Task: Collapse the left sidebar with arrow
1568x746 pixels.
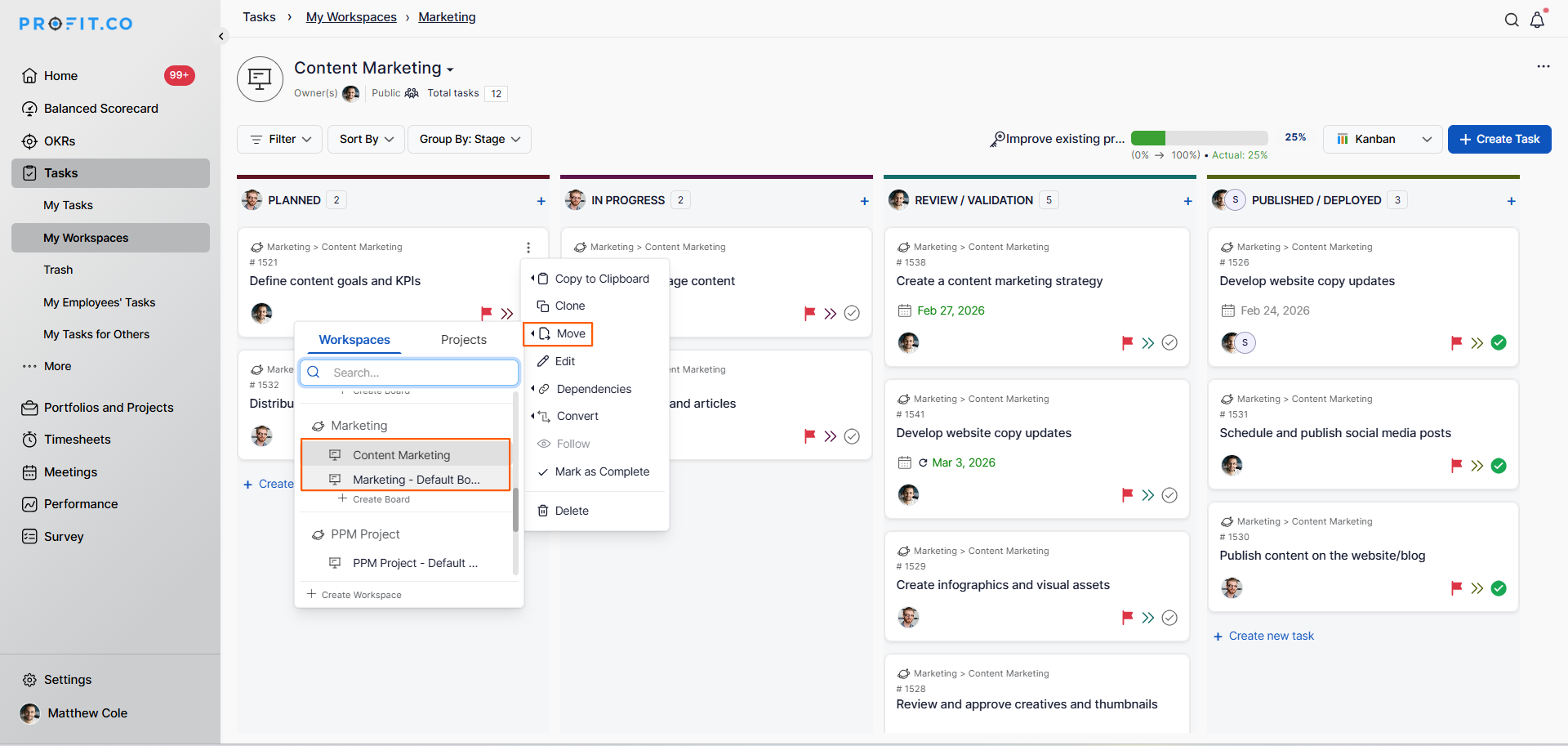Action: coord(221,36)
